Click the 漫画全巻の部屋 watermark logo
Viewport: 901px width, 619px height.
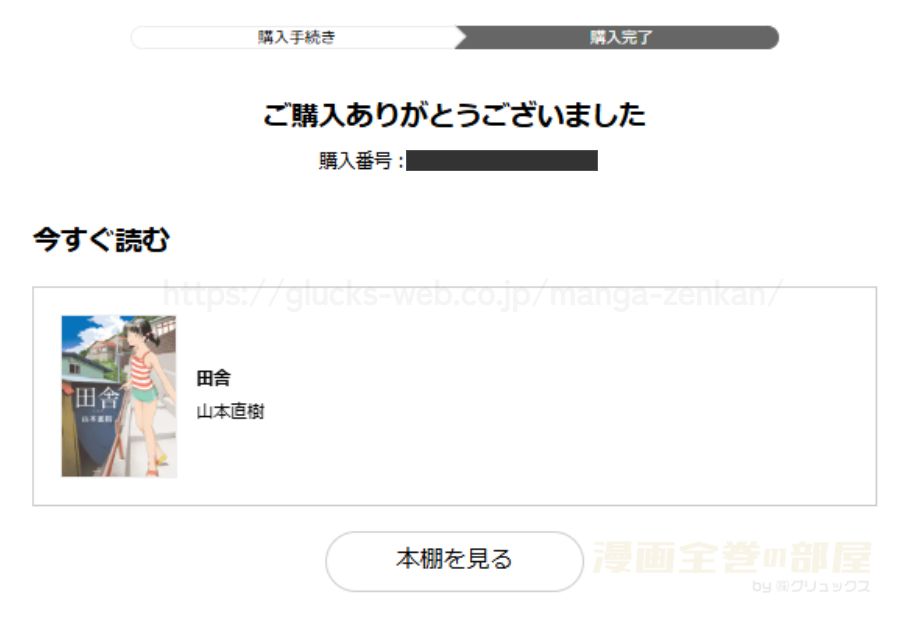(x=732, y=558)
